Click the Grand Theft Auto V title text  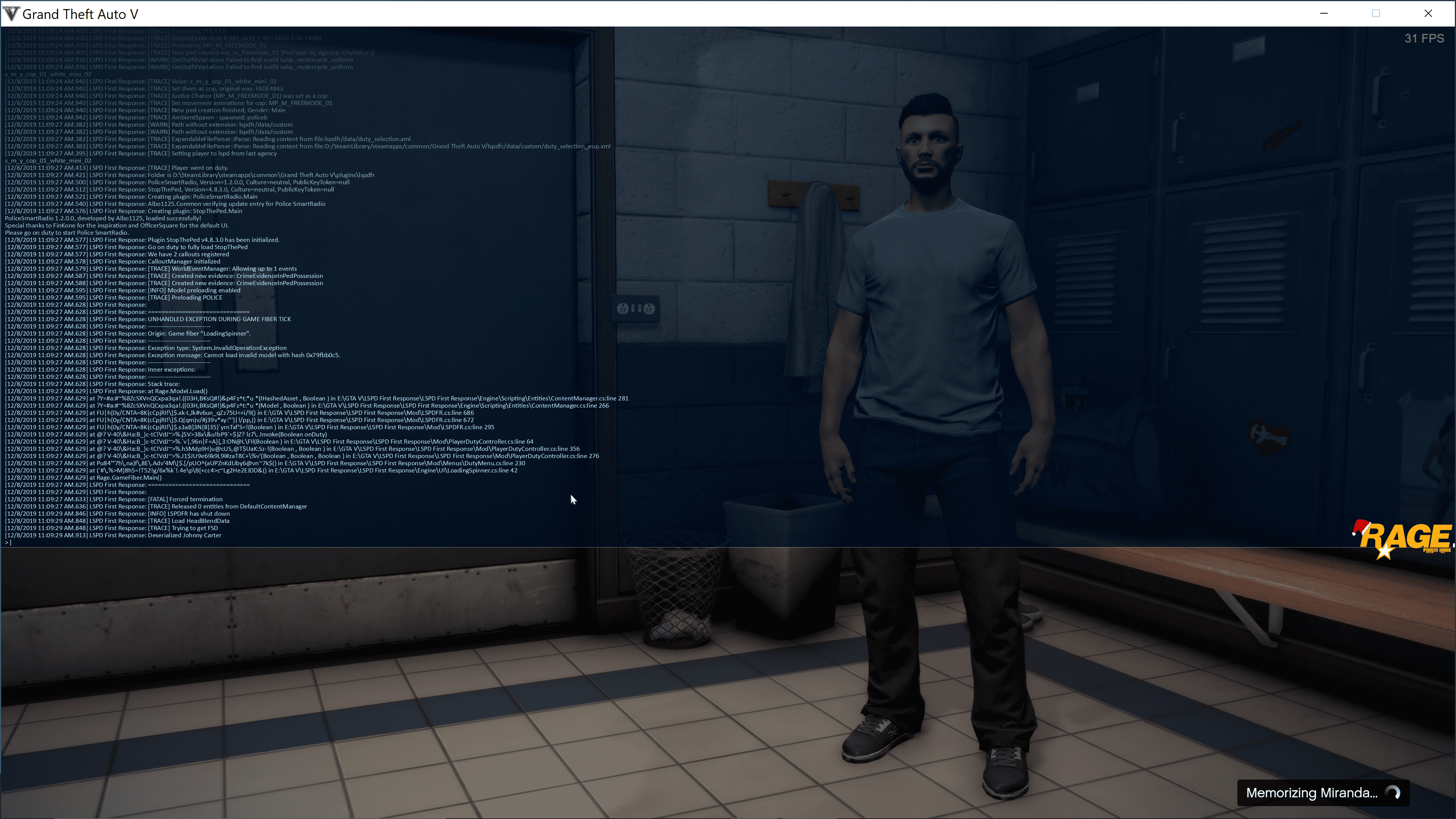(x=80, y=14)
